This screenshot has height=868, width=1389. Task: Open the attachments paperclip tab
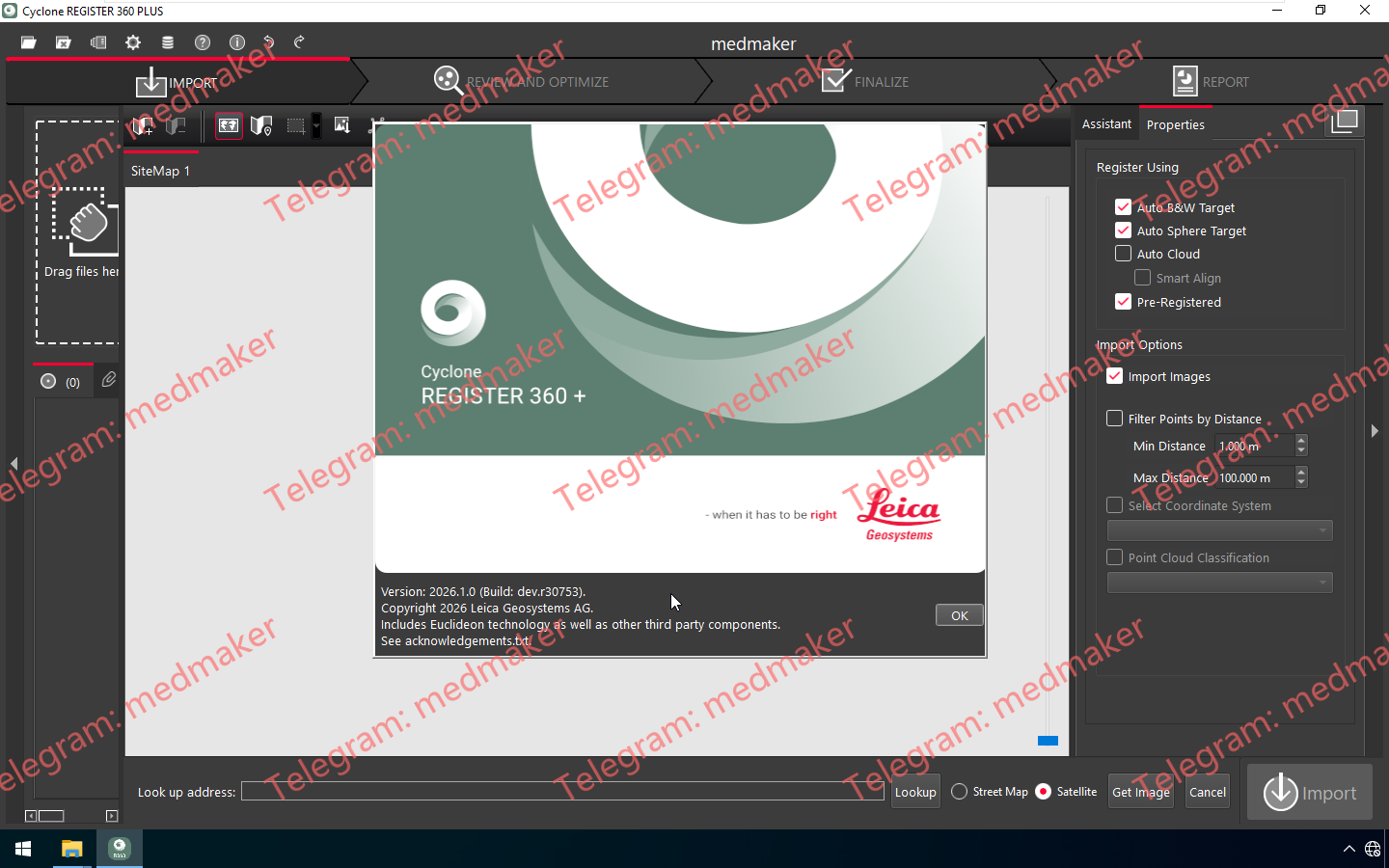pos(109,380)
